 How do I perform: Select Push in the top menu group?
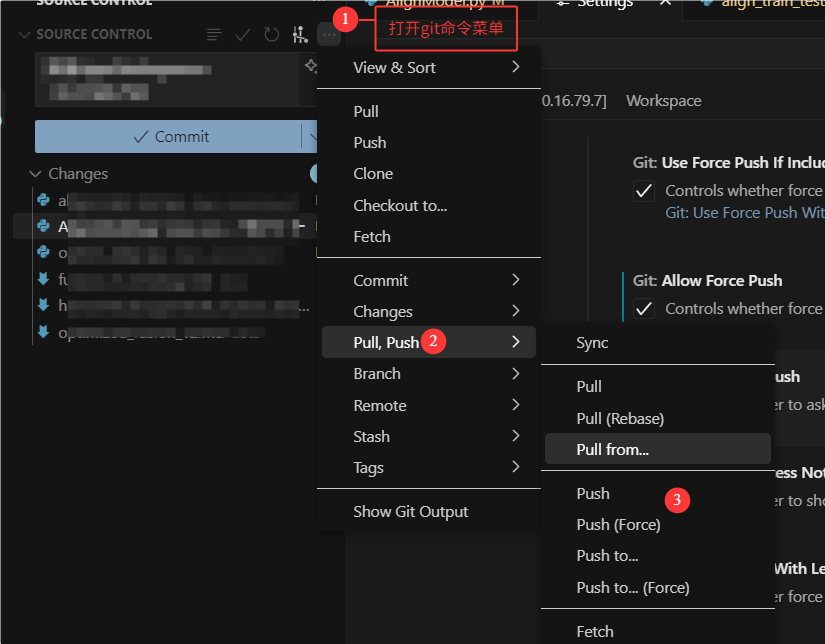(x=429, y=143)
